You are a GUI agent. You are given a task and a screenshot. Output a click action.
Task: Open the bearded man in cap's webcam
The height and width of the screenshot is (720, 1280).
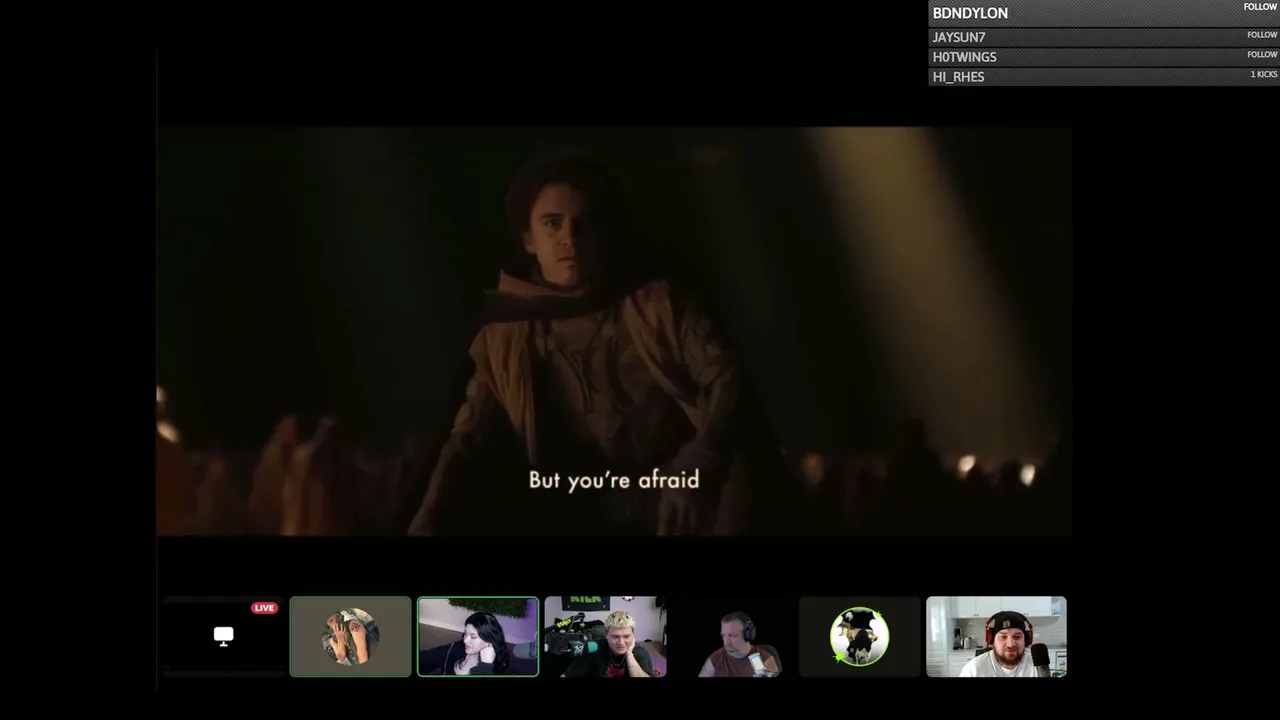[996, 637]
